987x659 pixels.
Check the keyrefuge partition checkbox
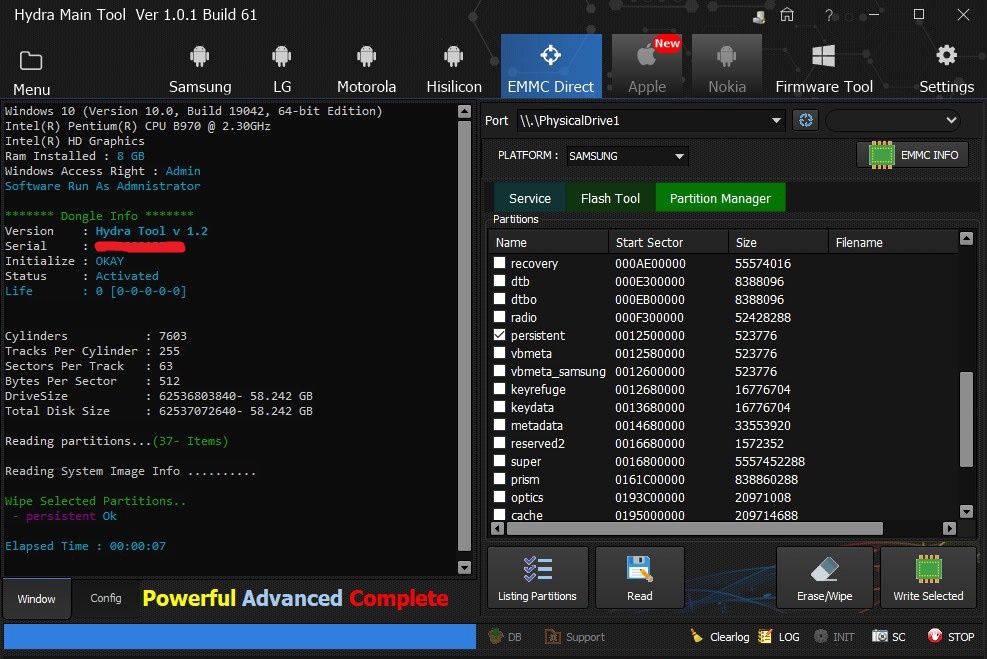(x=499, y=388)
